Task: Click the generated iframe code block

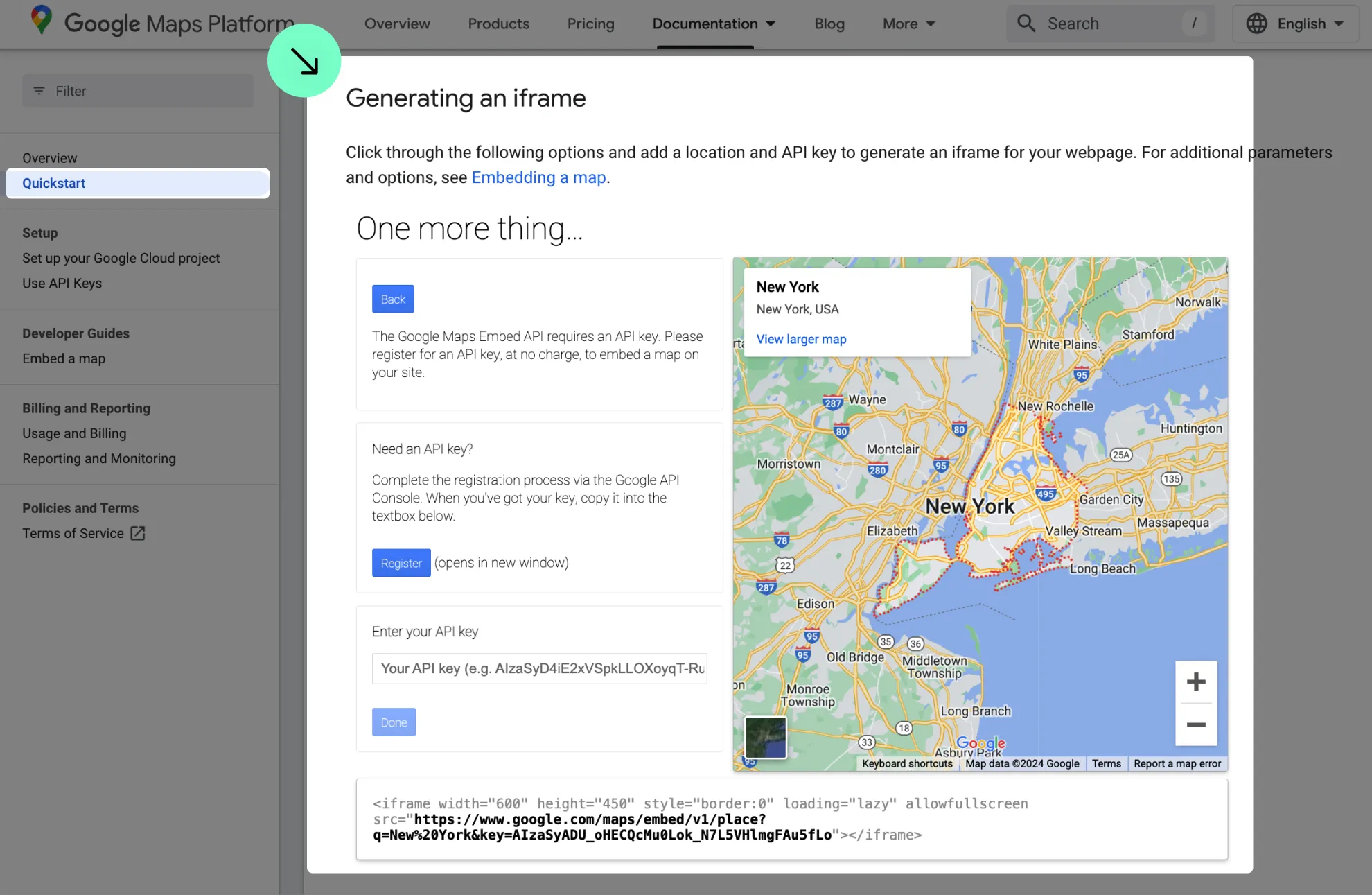Action: point(791,819)
